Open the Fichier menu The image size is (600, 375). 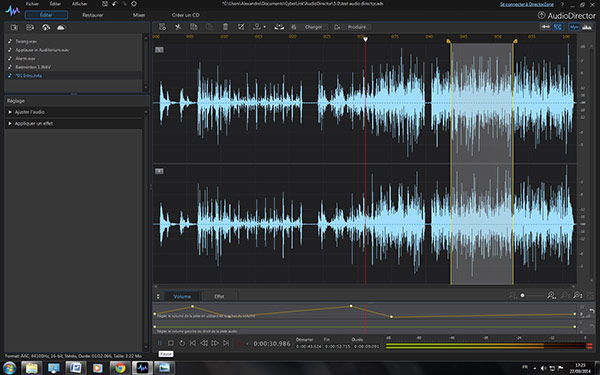coord(32,4)
